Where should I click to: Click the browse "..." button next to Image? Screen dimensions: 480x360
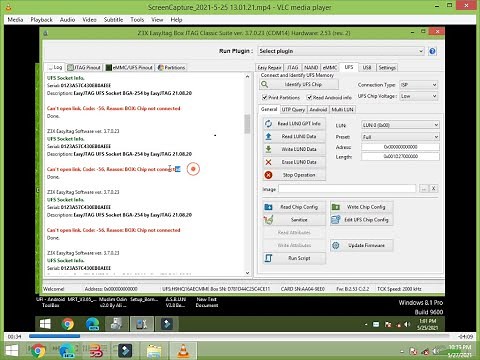click(424, 189)
